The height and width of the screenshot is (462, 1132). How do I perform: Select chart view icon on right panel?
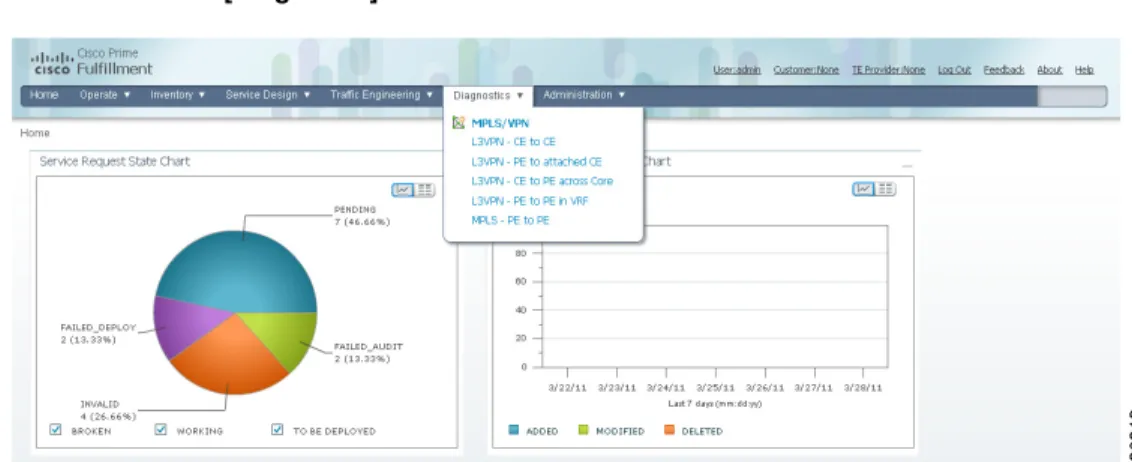[863, 188]
